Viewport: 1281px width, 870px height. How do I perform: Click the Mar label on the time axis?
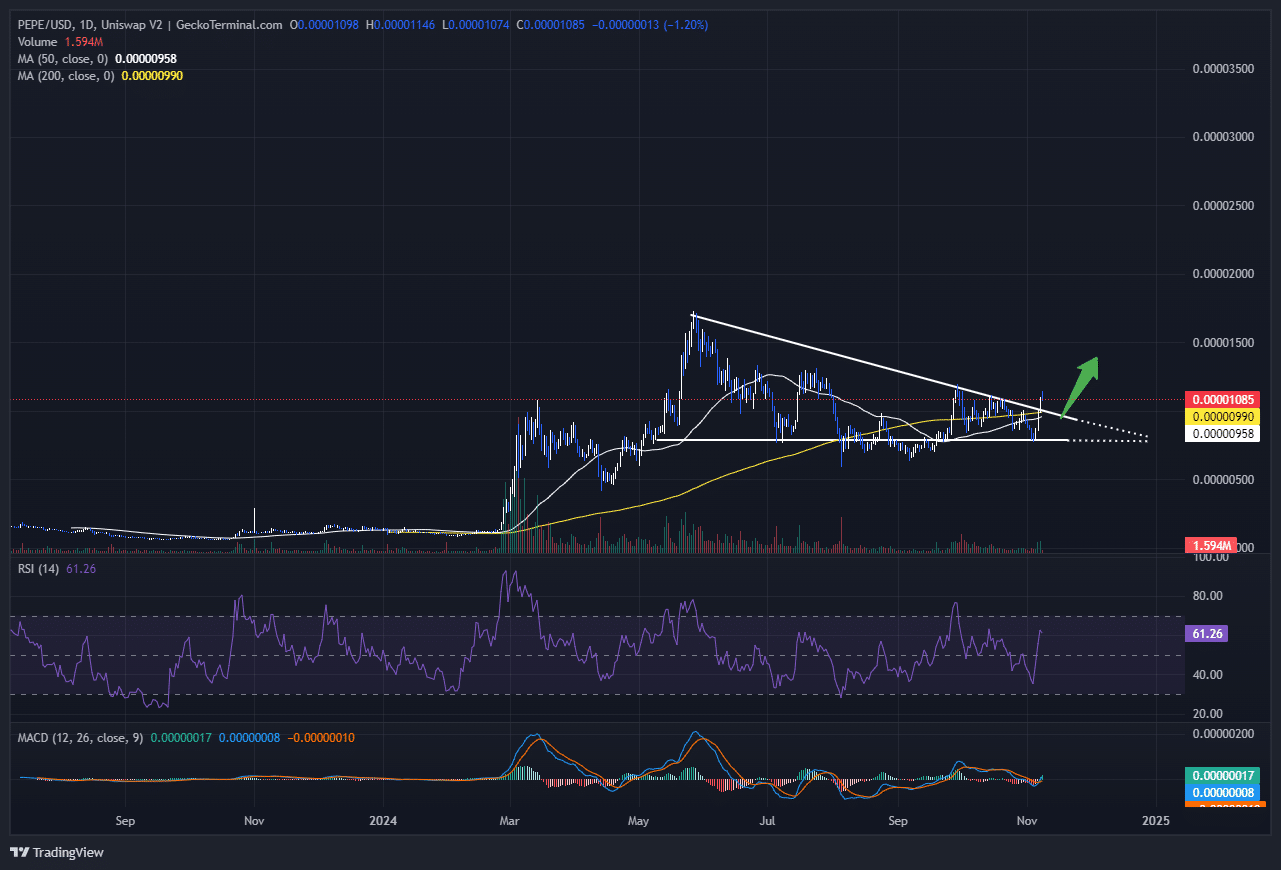tap(510, 821)
